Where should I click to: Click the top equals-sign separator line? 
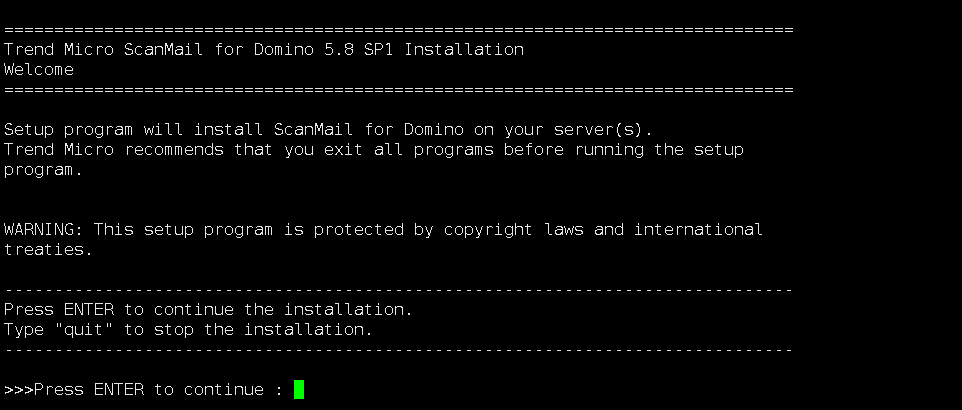click(398, 30)
